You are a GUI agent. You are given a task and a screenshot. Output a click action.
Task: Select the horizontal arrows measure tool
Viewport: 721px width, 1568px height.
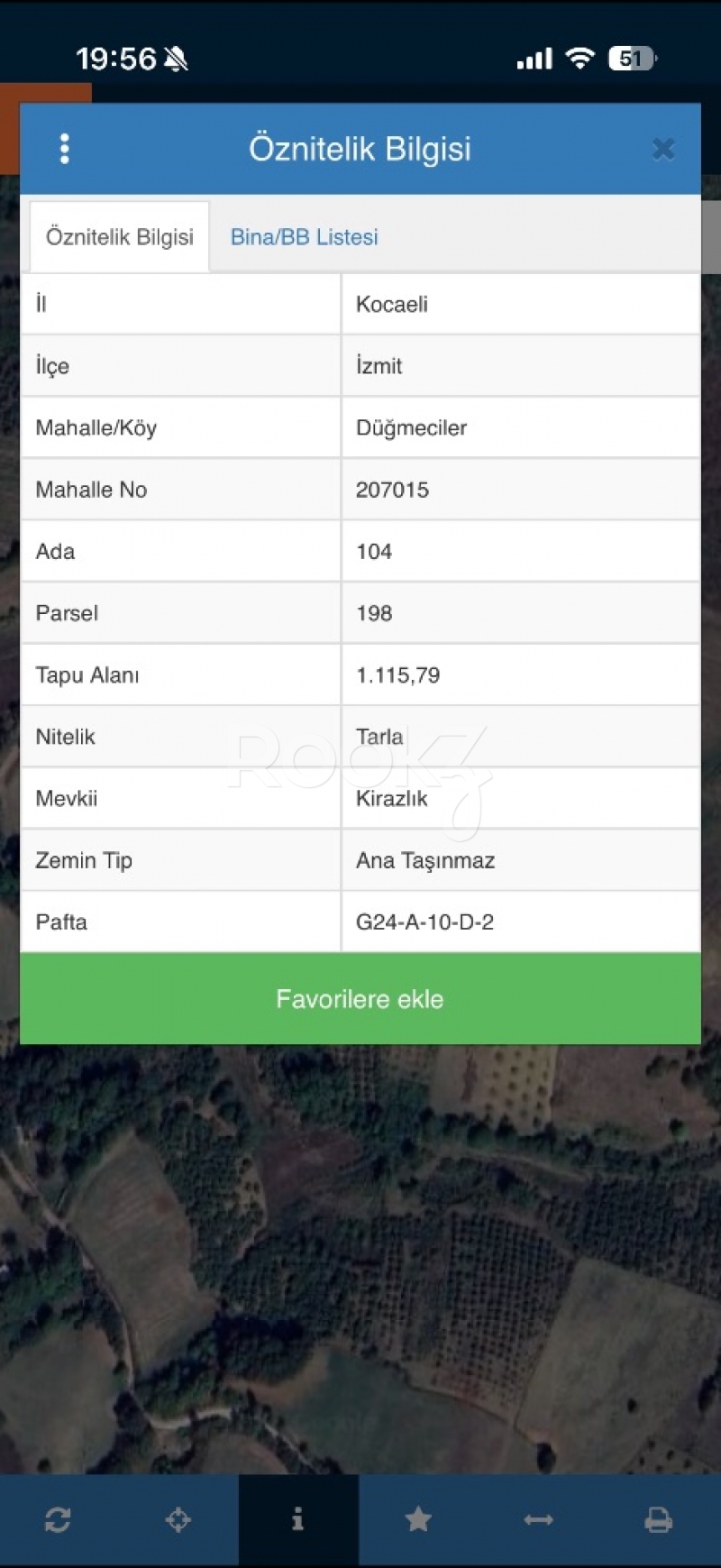pyautogui.click(x=538, y=1520)
